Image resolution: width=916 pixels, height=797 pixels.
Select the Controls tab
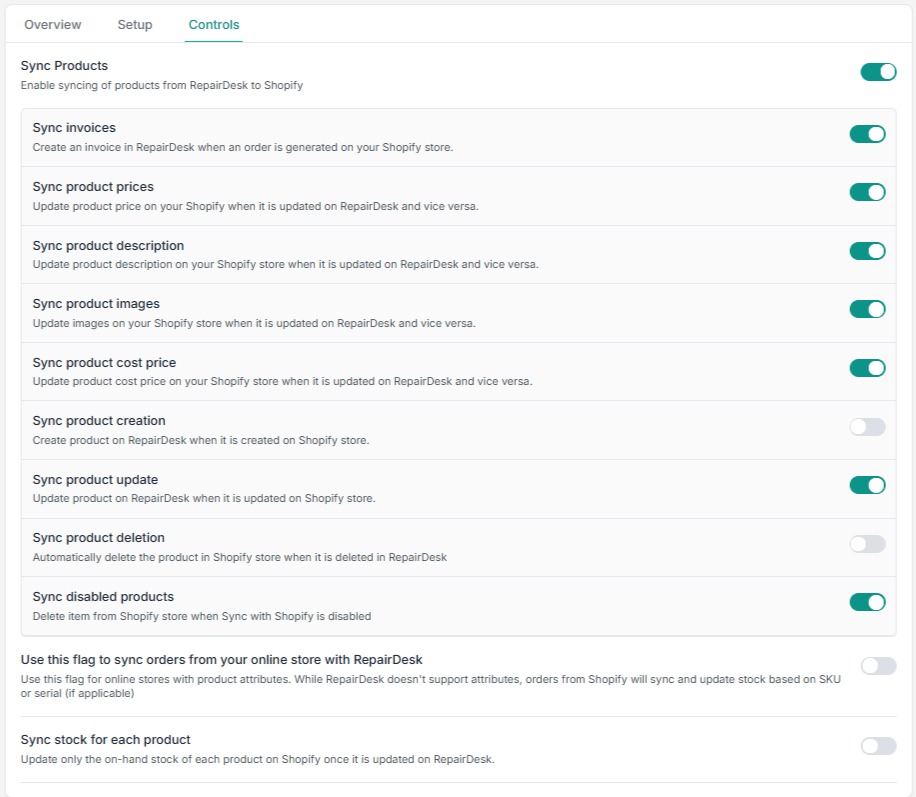[214, 25]
